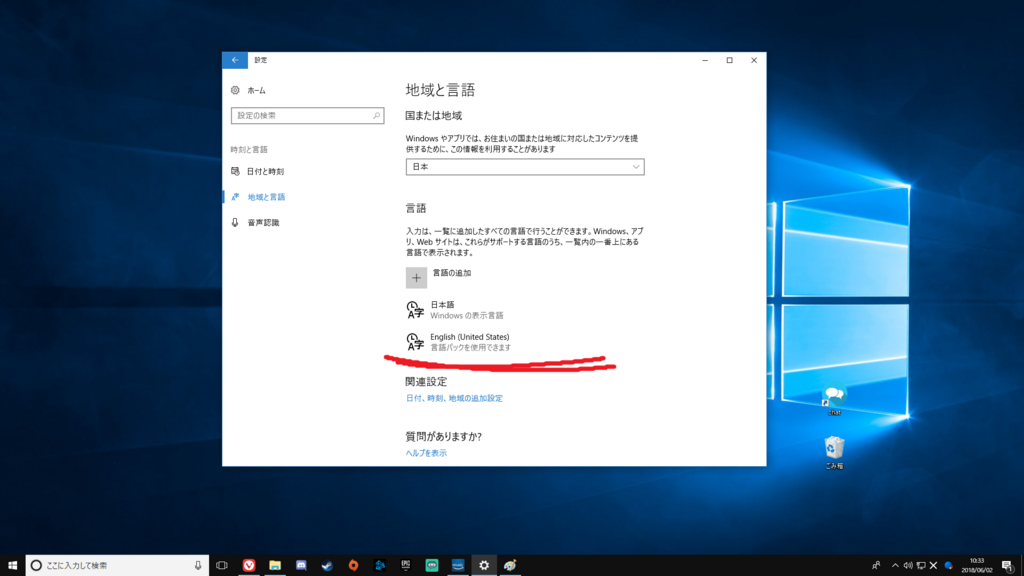Go back with the Settings back arrow
The image size is (1024, 576).
(x=235, y=60)
